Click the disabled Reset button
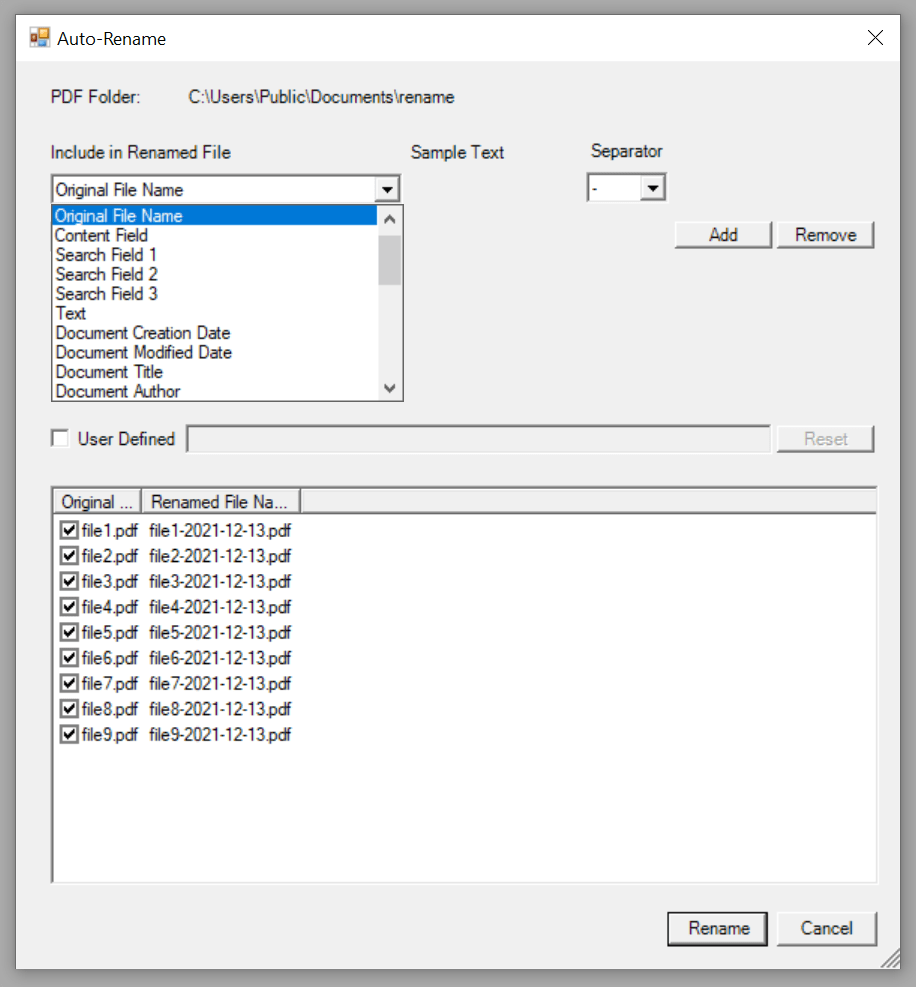Screen dimensions: 916x987 [x=825, y=438]
